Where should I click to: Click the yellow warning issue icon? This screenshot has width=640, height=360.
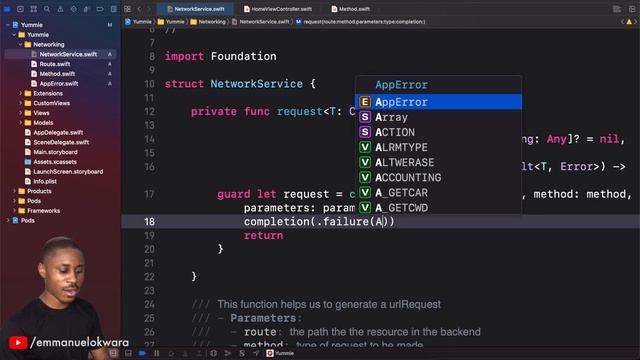629,22
